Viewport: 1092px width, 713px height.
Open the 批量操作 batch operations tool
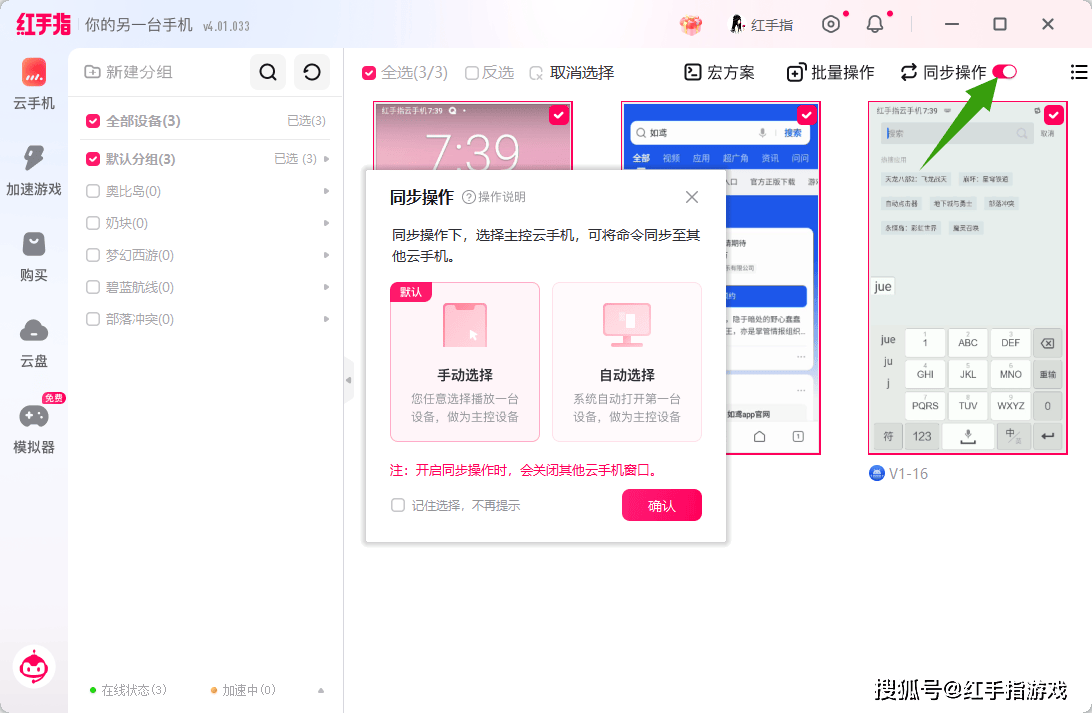click(x=830, y=72)
